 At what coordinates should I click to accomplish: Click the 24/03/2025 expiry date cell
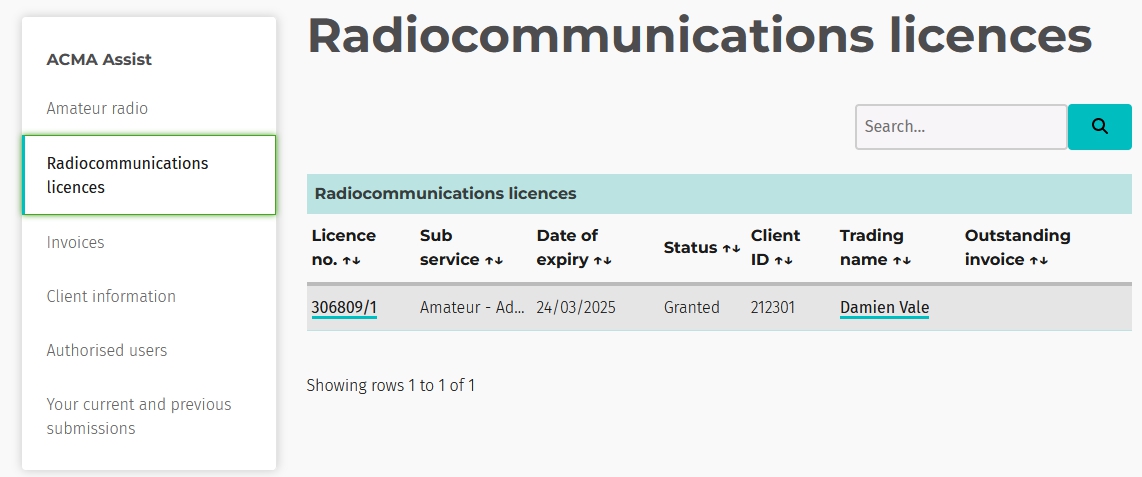[576, 308]
